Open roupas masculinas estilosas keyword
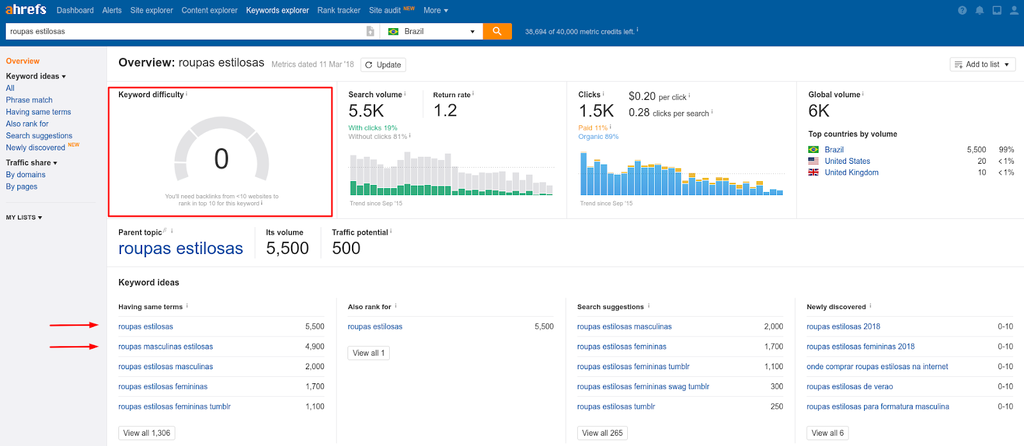The height and width of the screenshot is (446, 1024). pos(165,346)
